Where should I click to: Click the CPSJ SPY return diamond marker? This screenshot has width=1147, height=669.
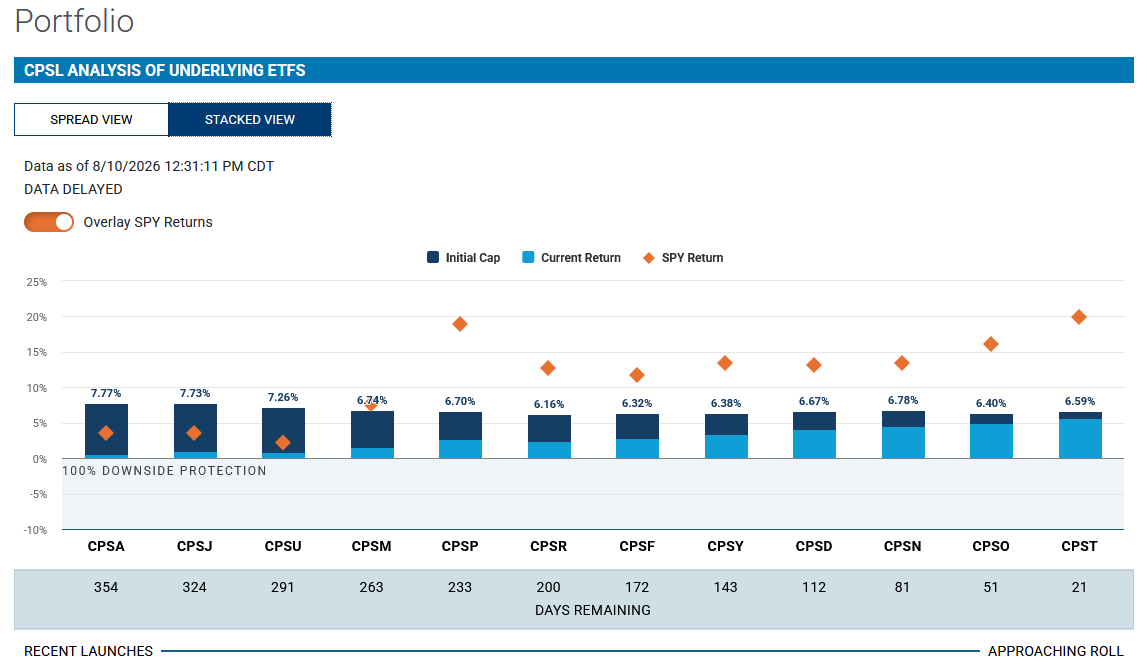pyautogui.click(x=194, y=433)
